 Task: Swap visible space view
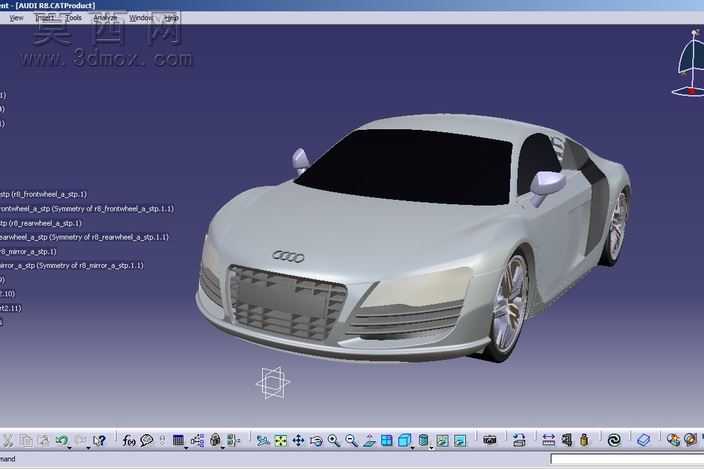coord(460,441)
